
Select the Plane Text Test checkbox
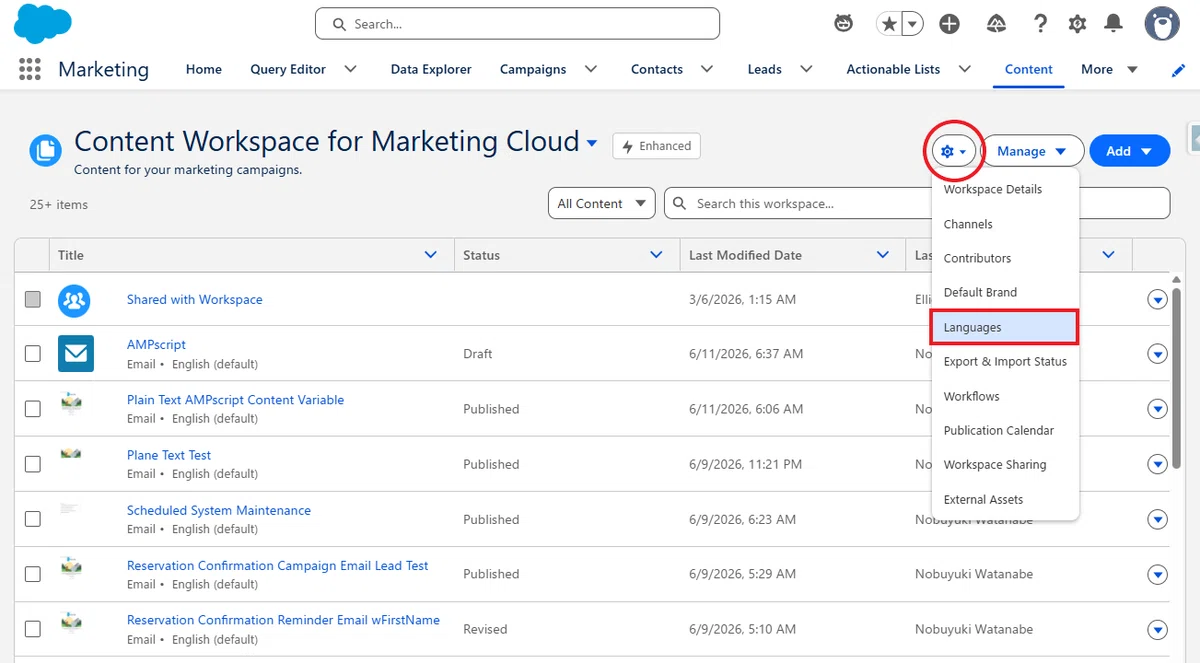33,464
